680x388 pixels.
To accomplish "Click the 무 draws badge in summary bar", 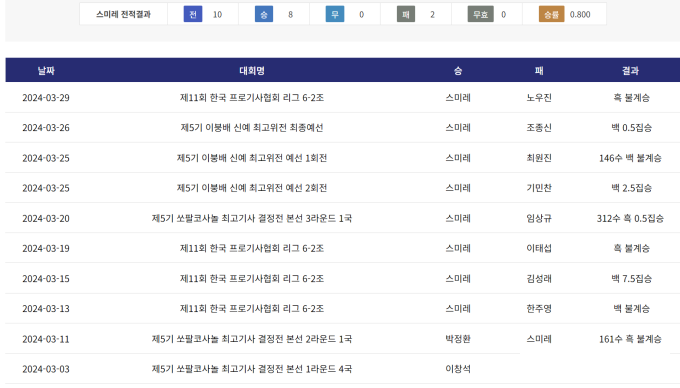I will [335, 14].
